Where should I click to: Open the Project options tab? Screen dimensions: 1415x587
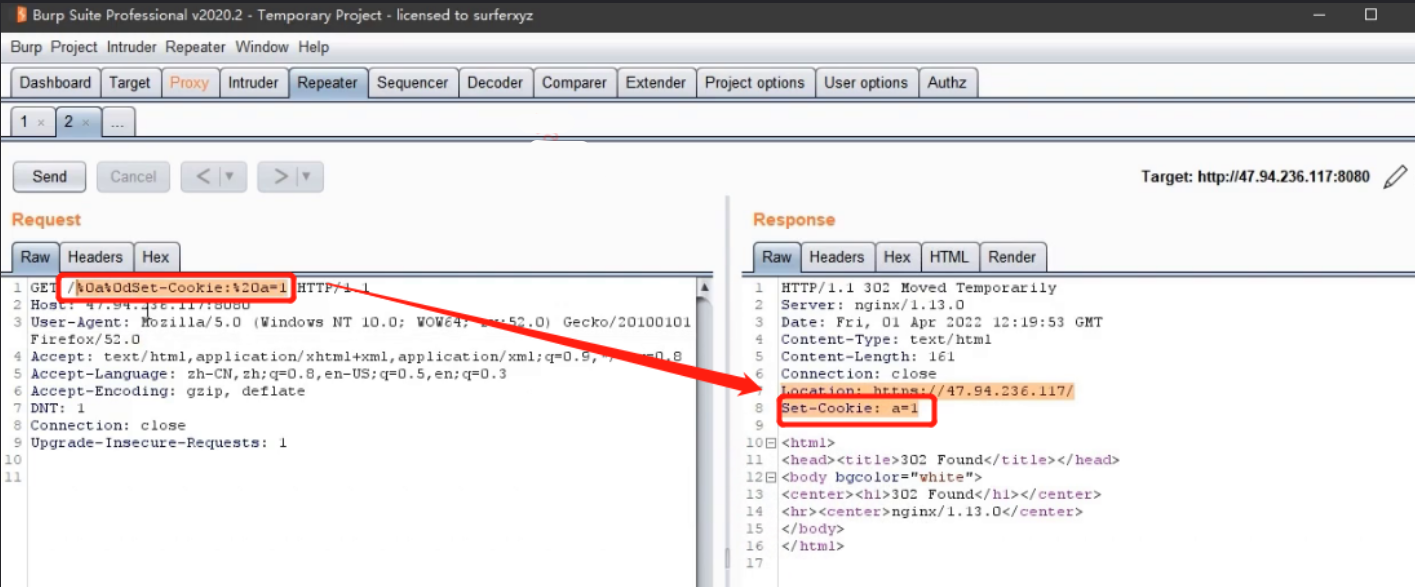coord(755,83)
